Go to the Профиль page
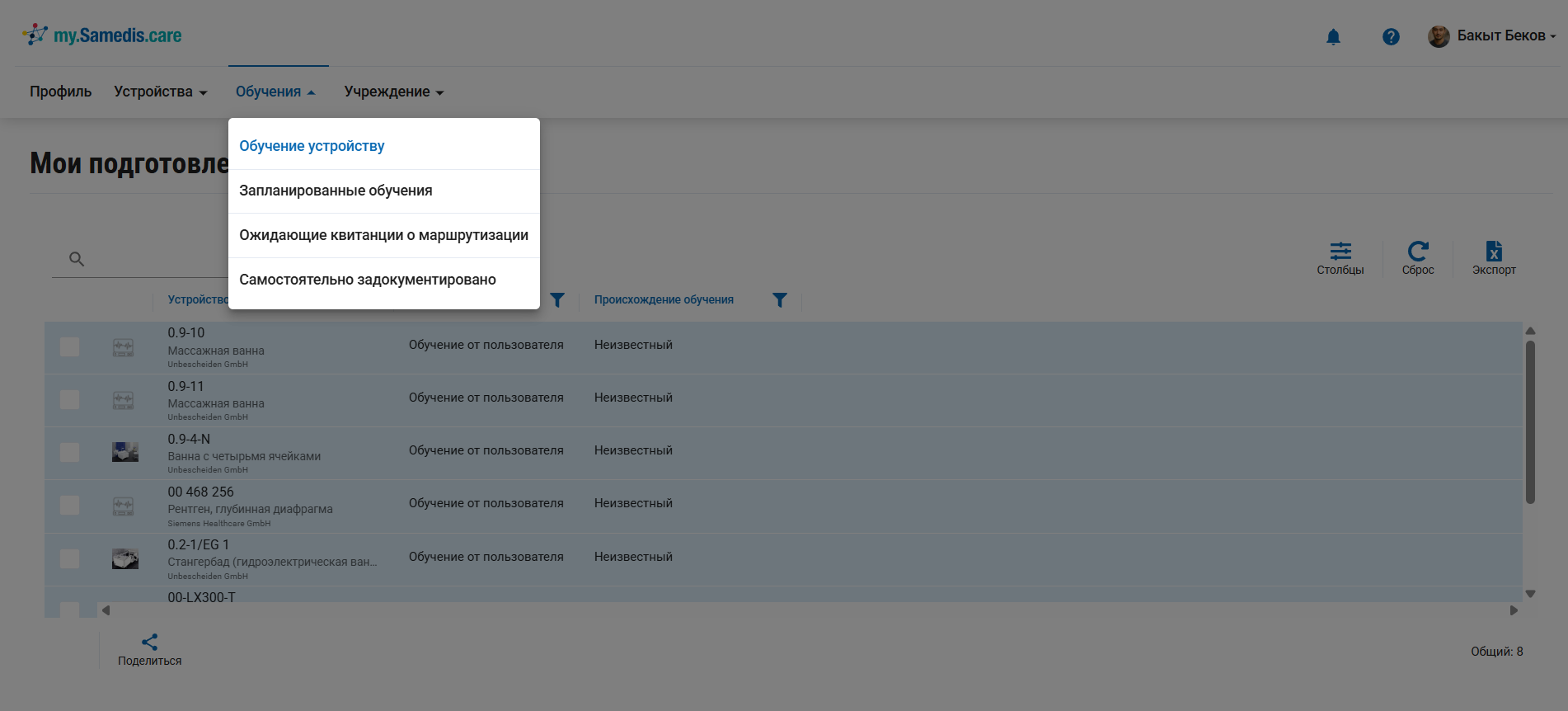Image resolution: width=1568 pixels, height=711 pixels. pos(60,92)
